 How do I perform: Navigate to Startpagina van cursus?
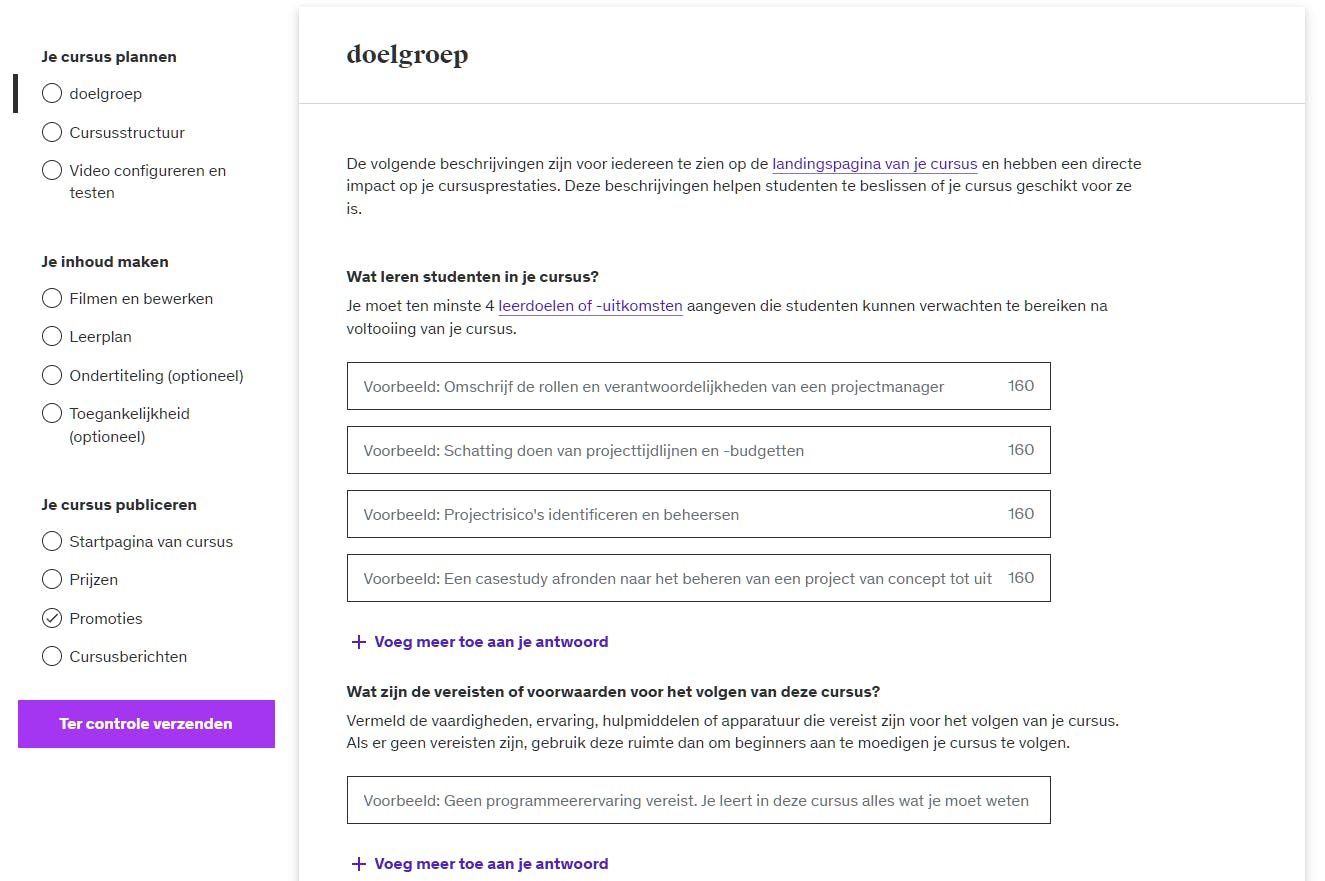pyautogui.click(x=150, y=542)
